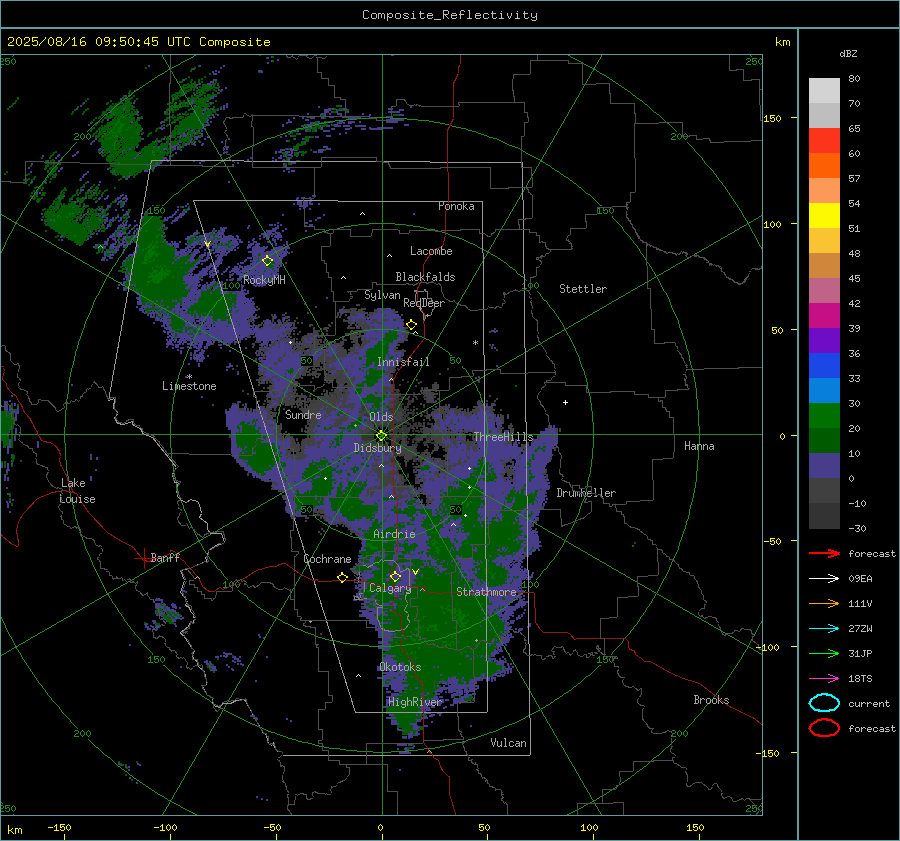Image resolution: width=900 pixels, height=841 pixels.
Task: Click the red 'forecast' ellipse icon
Action: [x=824, y=728]
